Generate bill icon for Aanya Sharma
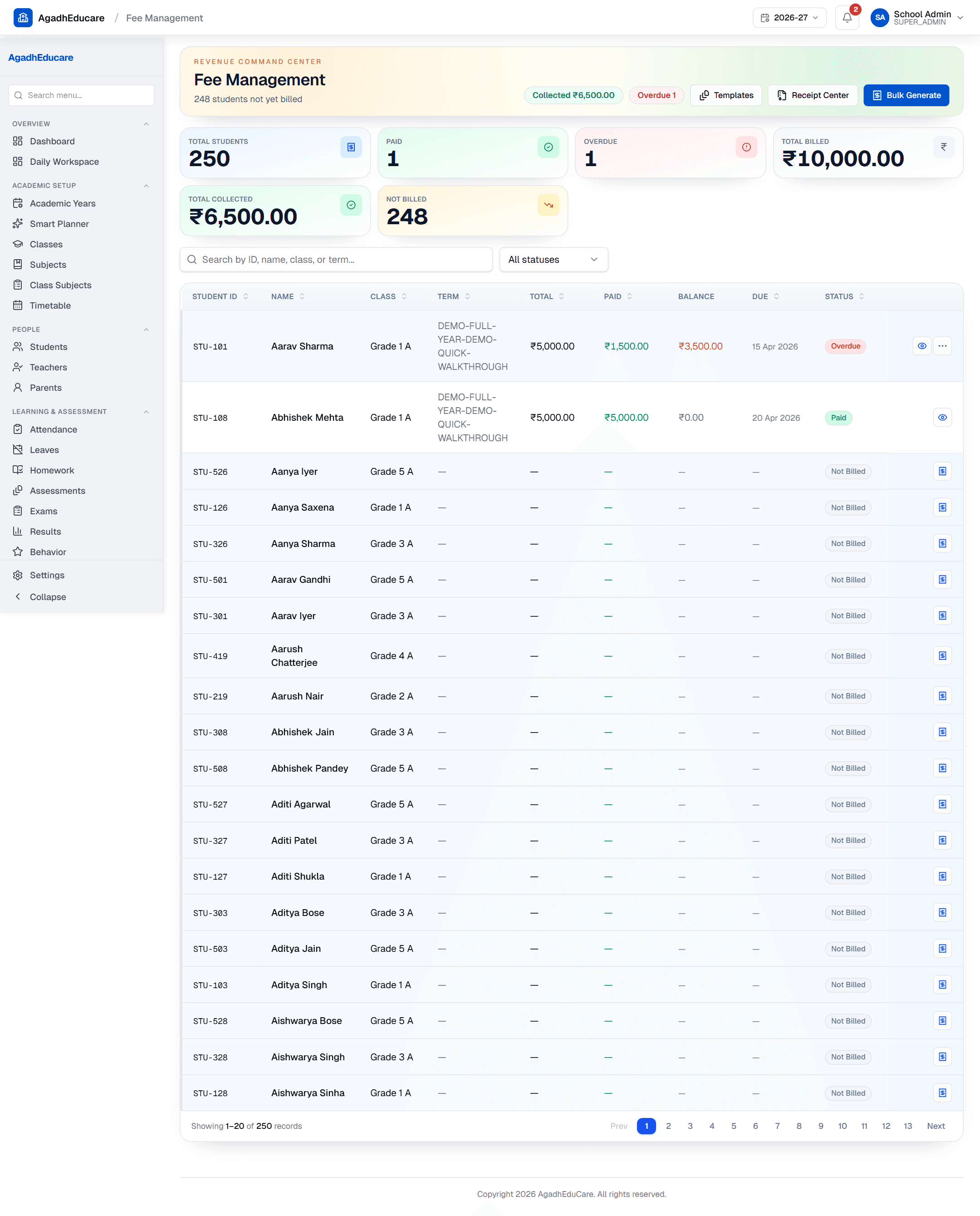 (x=942, y=543)
